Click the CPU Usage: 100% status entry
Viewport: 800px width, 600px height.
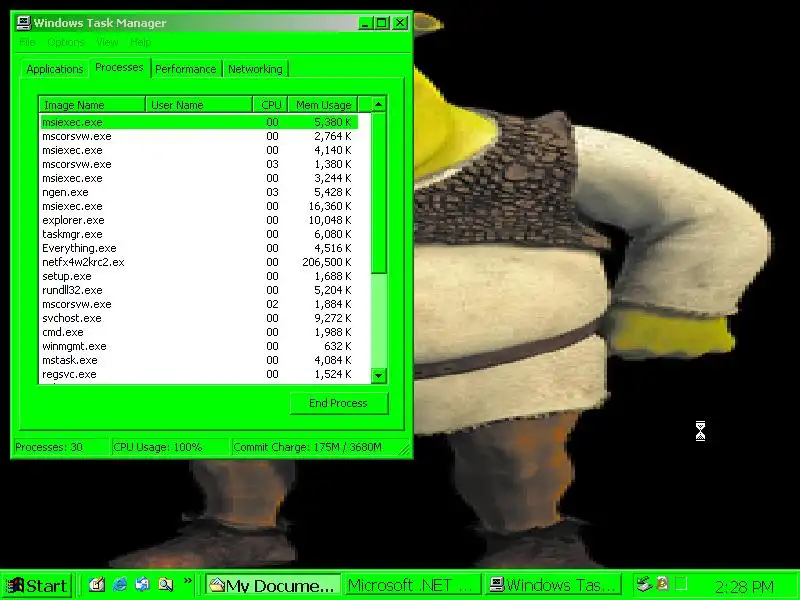169,447
